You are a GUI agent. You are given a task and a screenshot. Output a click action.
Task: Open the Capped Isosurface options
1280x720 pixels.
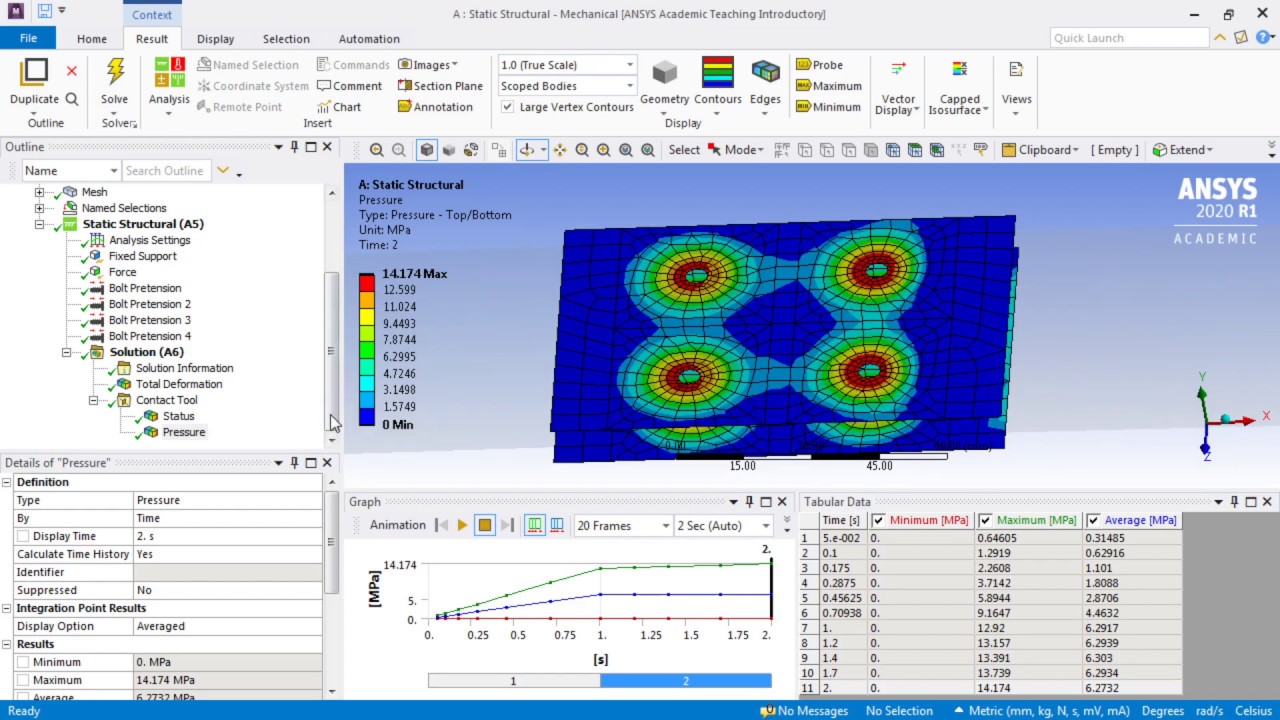pos(959,87)
